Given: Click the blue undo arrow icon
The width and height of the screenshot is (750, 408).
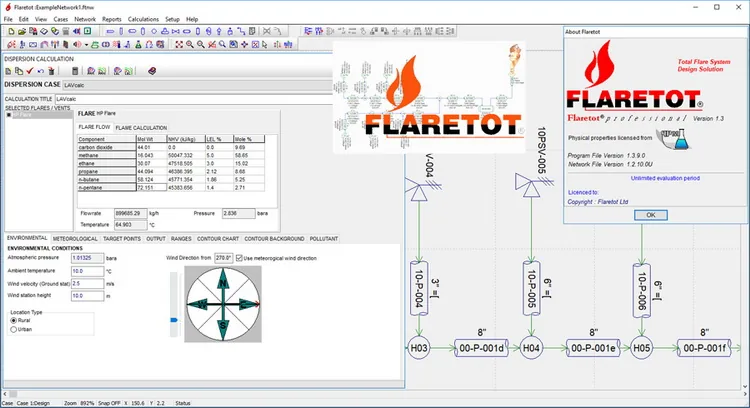Looking at the screenshot, I should (41, 71).
